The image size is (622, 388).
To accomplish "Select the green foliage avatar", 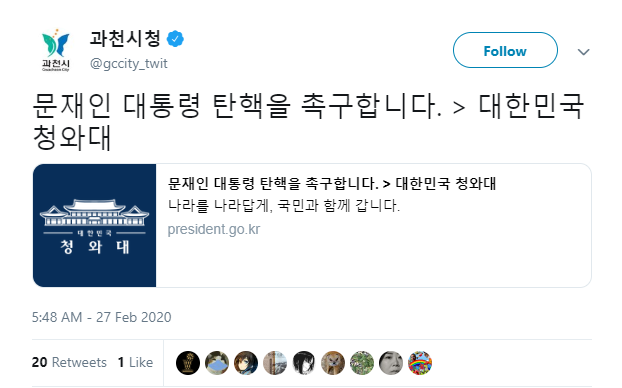I will tap(362, 363).
